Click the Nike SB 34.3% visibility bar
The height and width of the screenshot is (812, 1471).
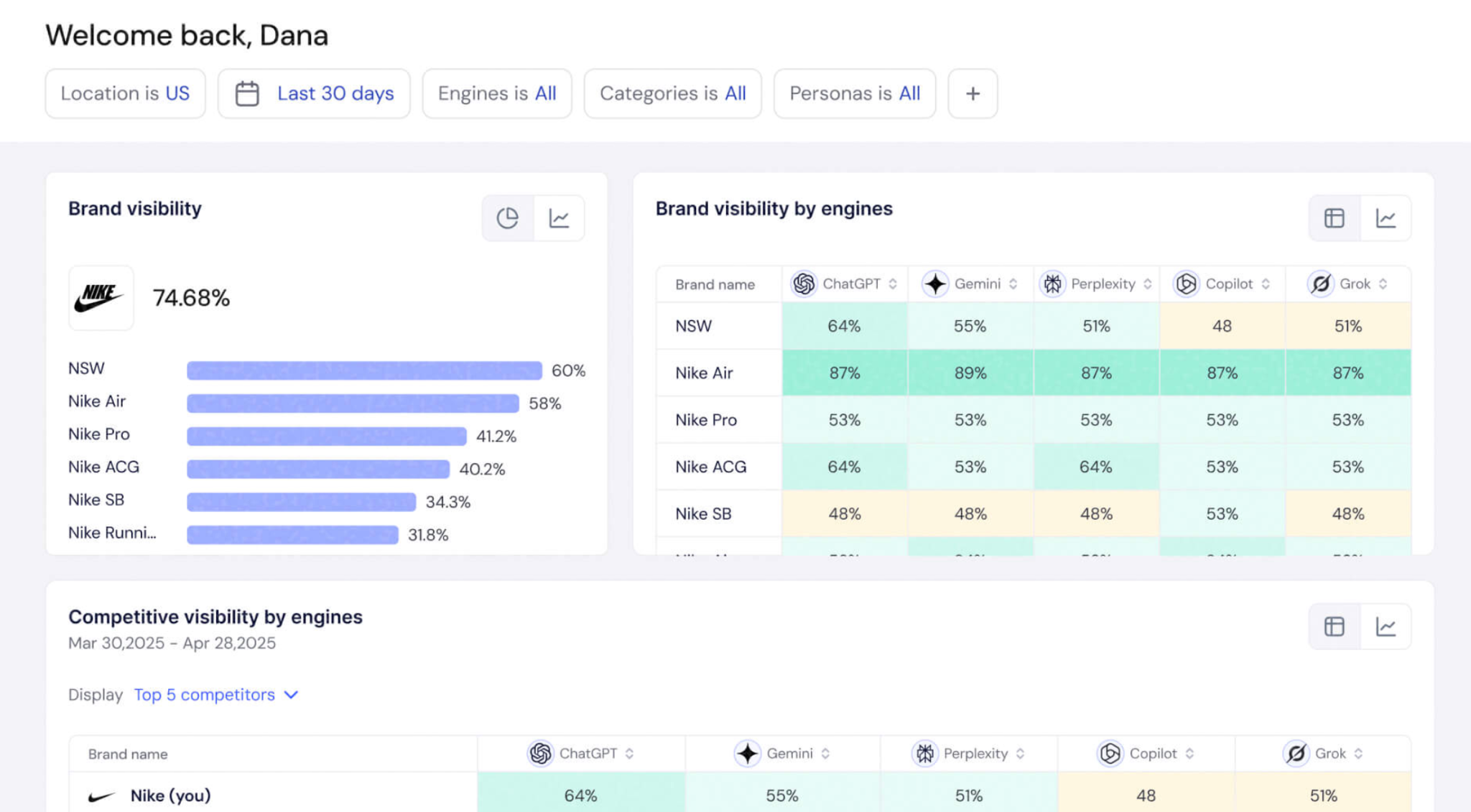click(301, 502)
